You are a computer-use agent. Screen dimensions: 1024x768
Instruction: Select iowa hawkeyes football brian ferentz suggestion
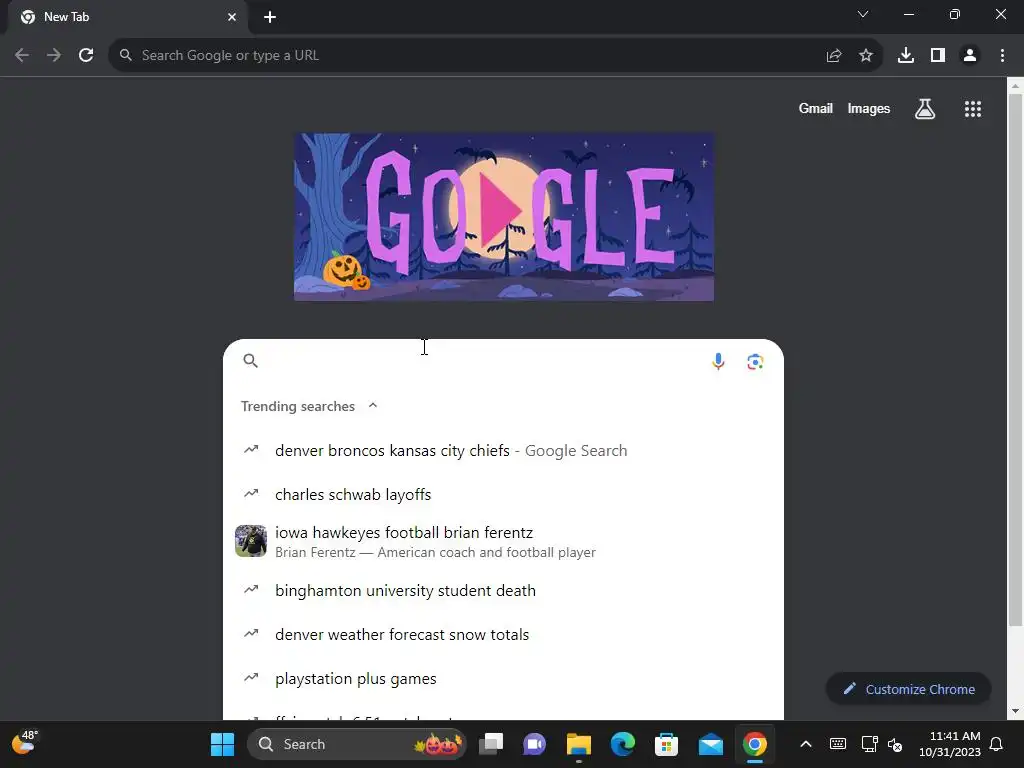tap(503, 541)
